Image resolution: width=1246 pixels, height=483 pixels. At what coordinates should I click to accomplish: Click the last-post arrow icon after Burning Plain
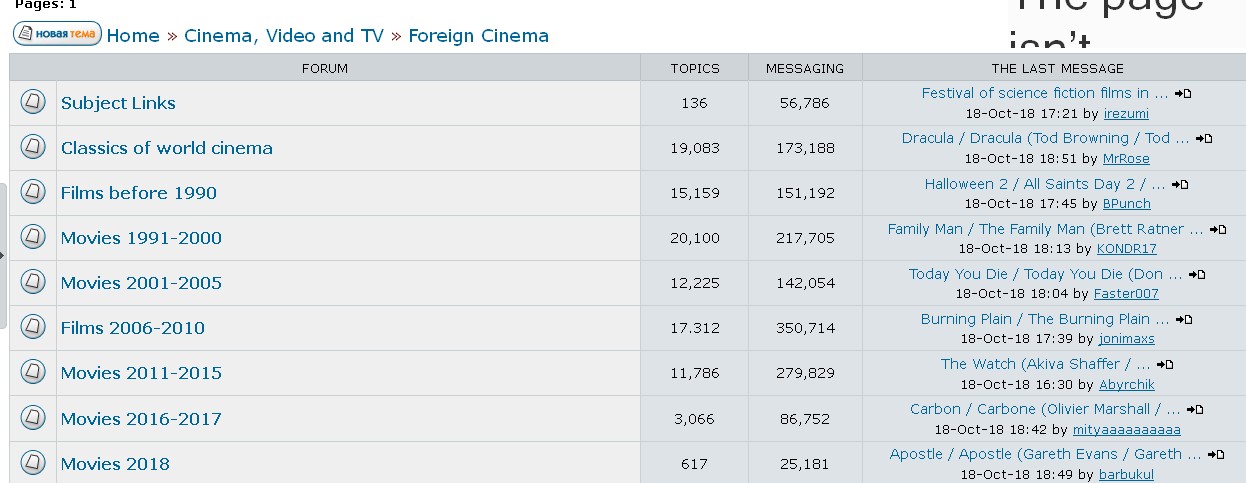(1184, 320)
